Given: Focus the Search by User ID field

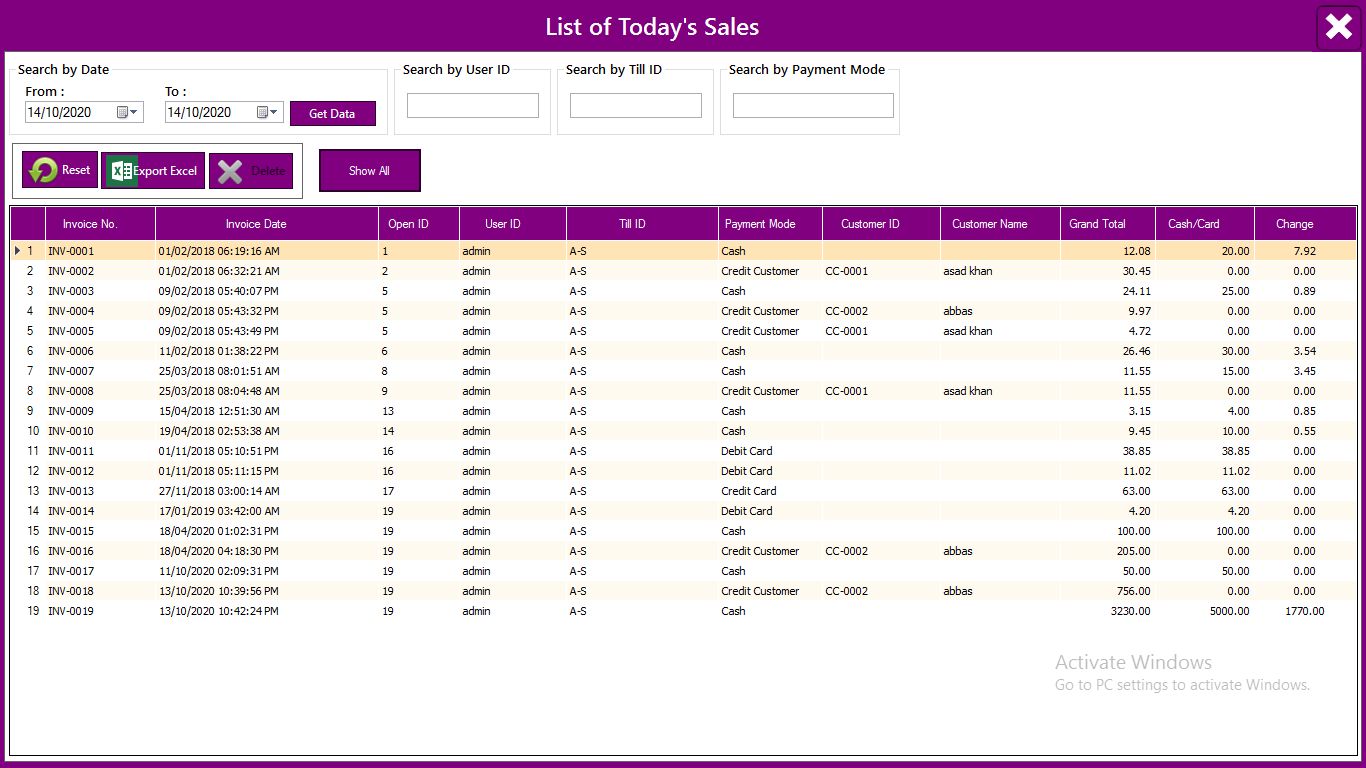Looking at the screenshot, I should click(472, 106).
